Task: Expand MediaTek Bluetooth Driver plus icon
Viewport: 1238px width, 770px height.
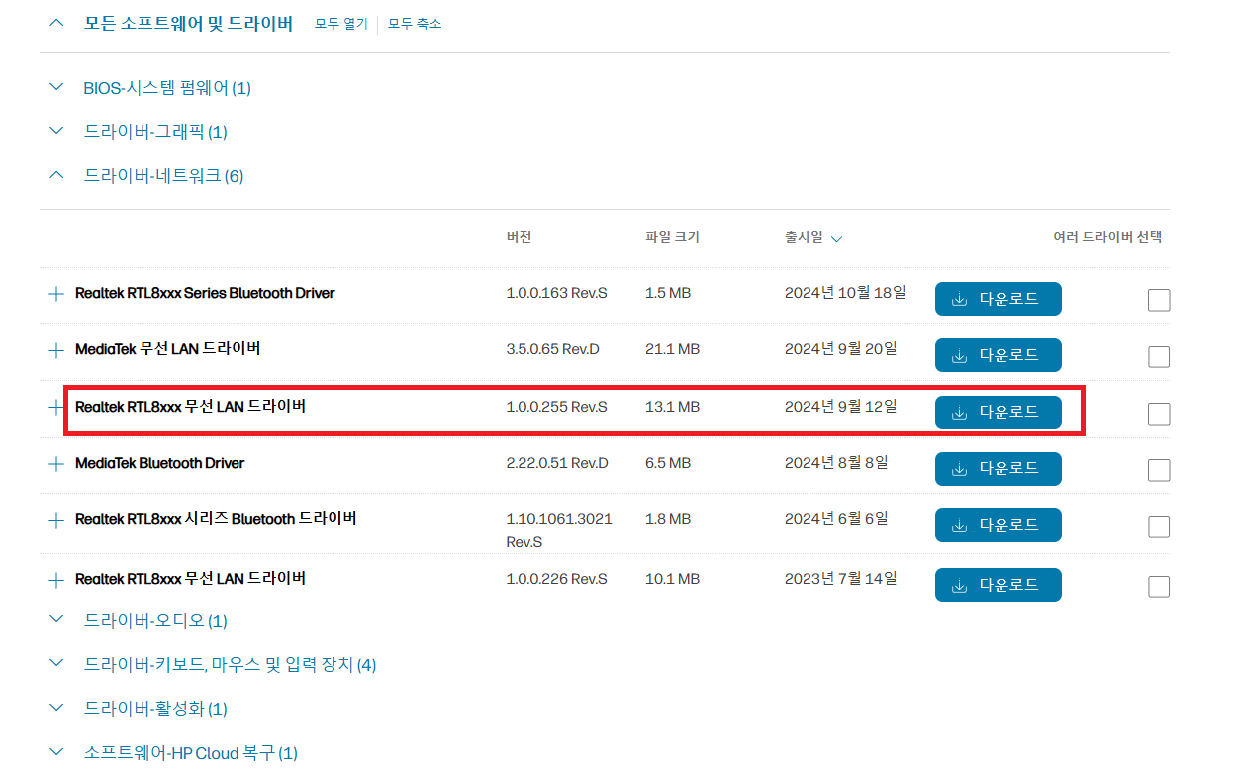Action: coord(55,464)
